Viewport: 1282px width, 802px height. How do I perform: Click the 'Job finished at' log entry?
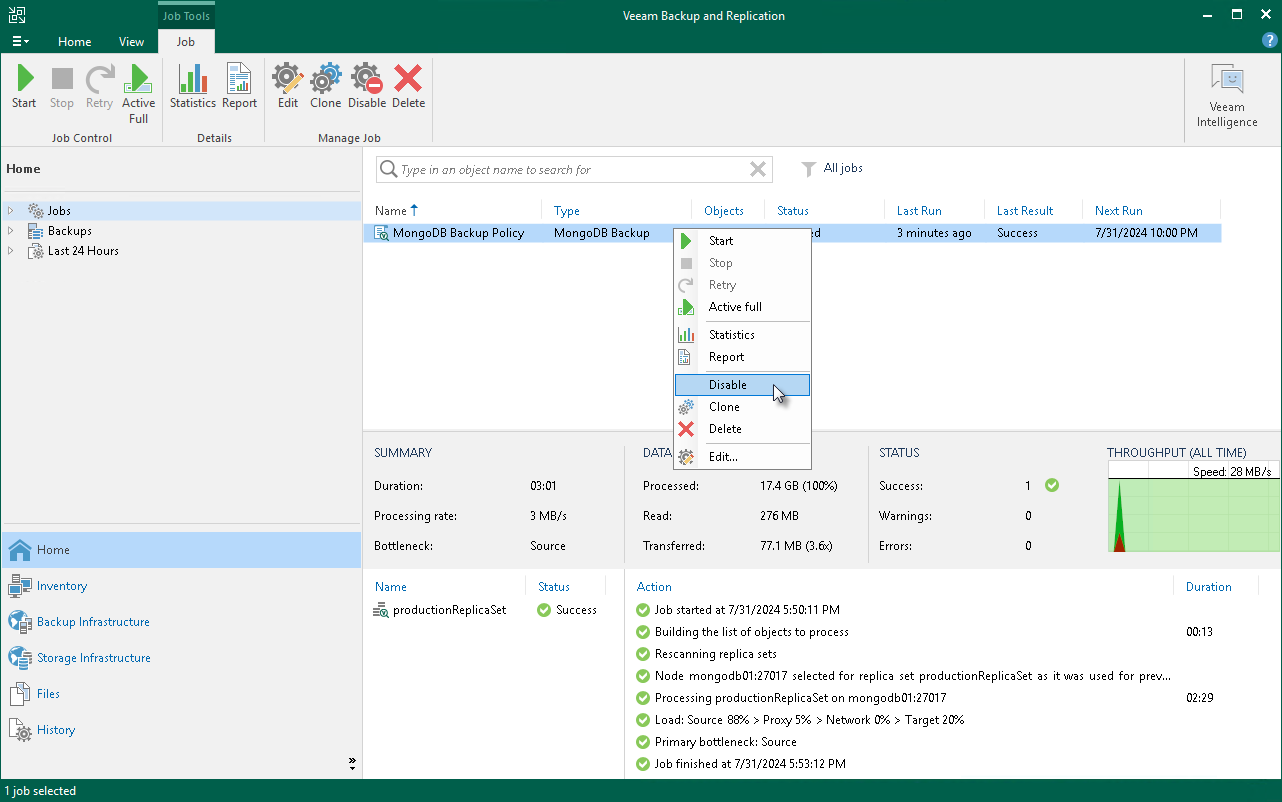click(x=750, y=764)
